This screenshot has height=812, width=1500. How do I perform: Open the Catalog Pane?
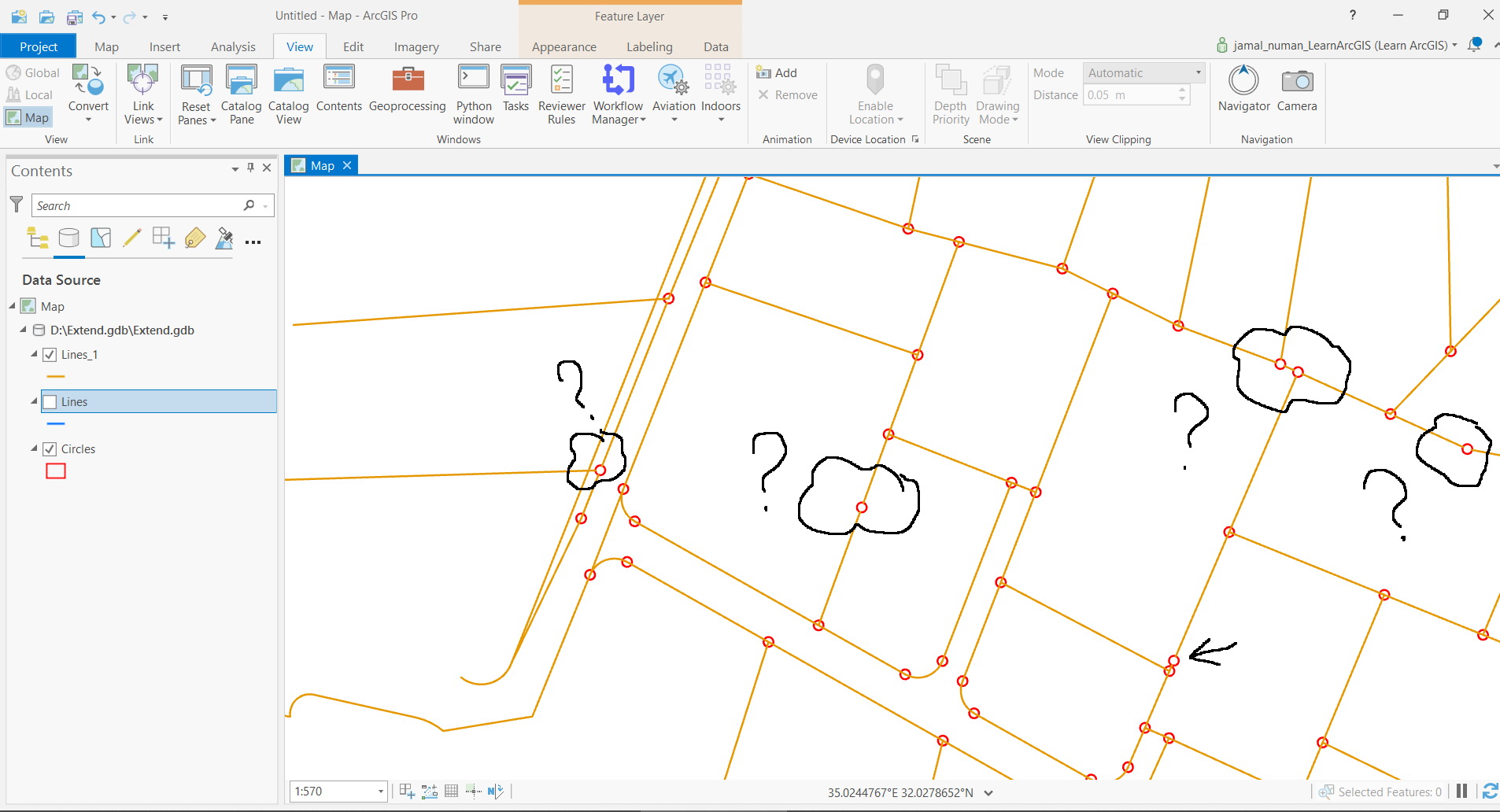pyautogui.click(x=242, y=93)
